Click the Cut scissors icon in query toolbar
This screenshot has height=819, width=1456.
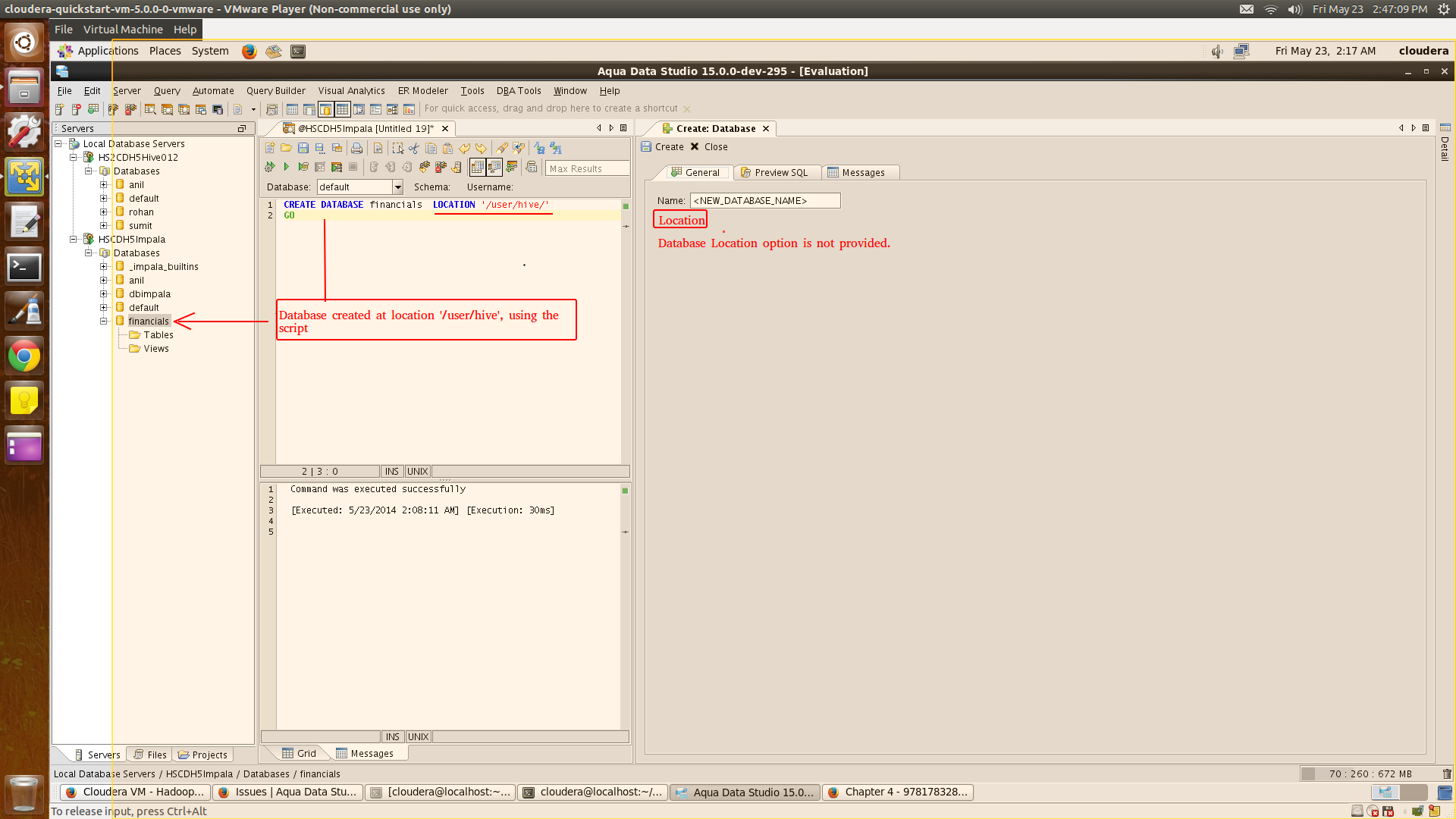tap(413, 148)
